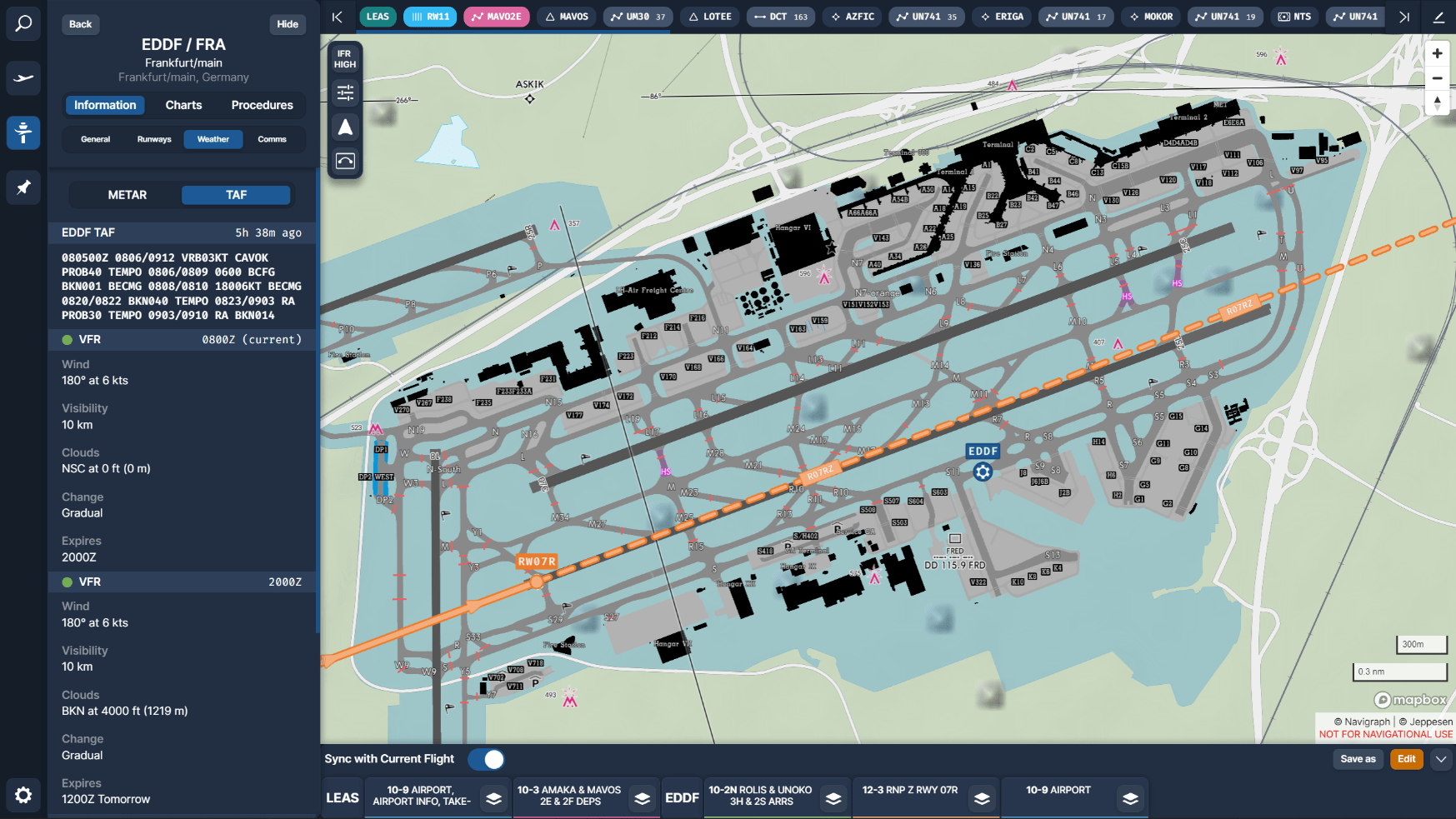Select the IFR HIGH map layer button
The height and width of the screenshot is (819, 1456).
345,57
